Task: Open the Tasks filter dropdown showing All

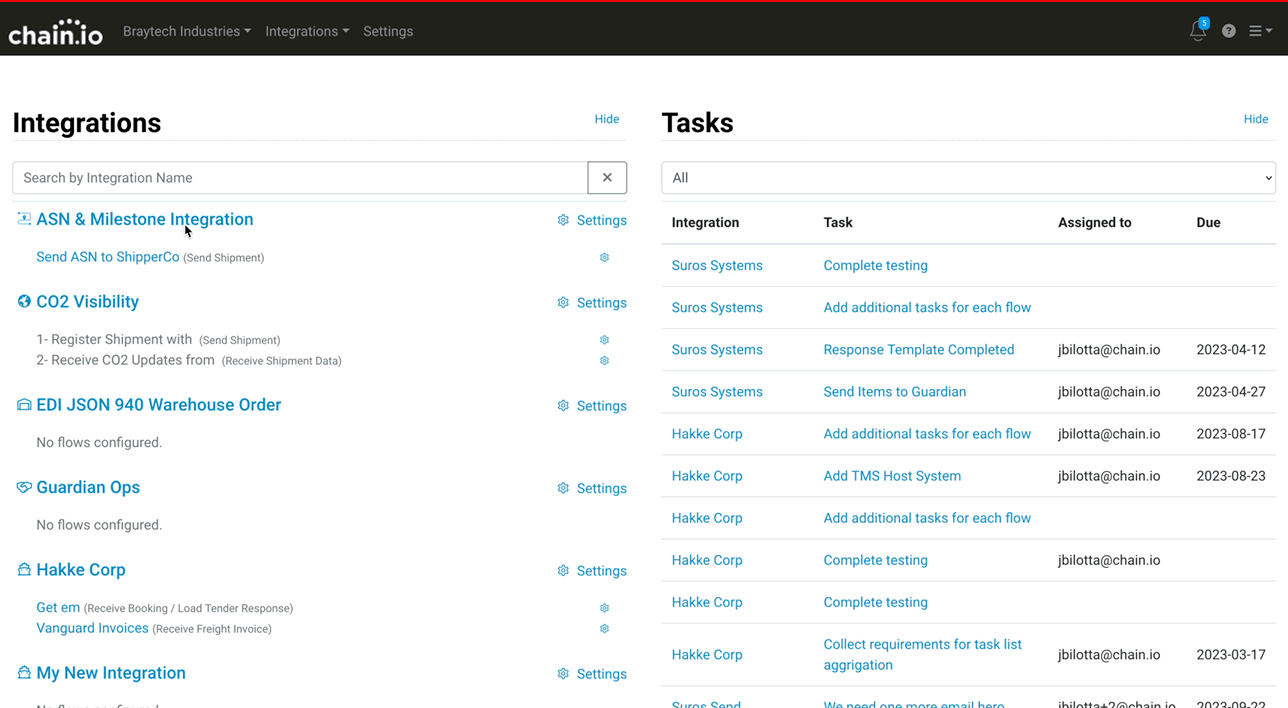Action: click(968, 178)
